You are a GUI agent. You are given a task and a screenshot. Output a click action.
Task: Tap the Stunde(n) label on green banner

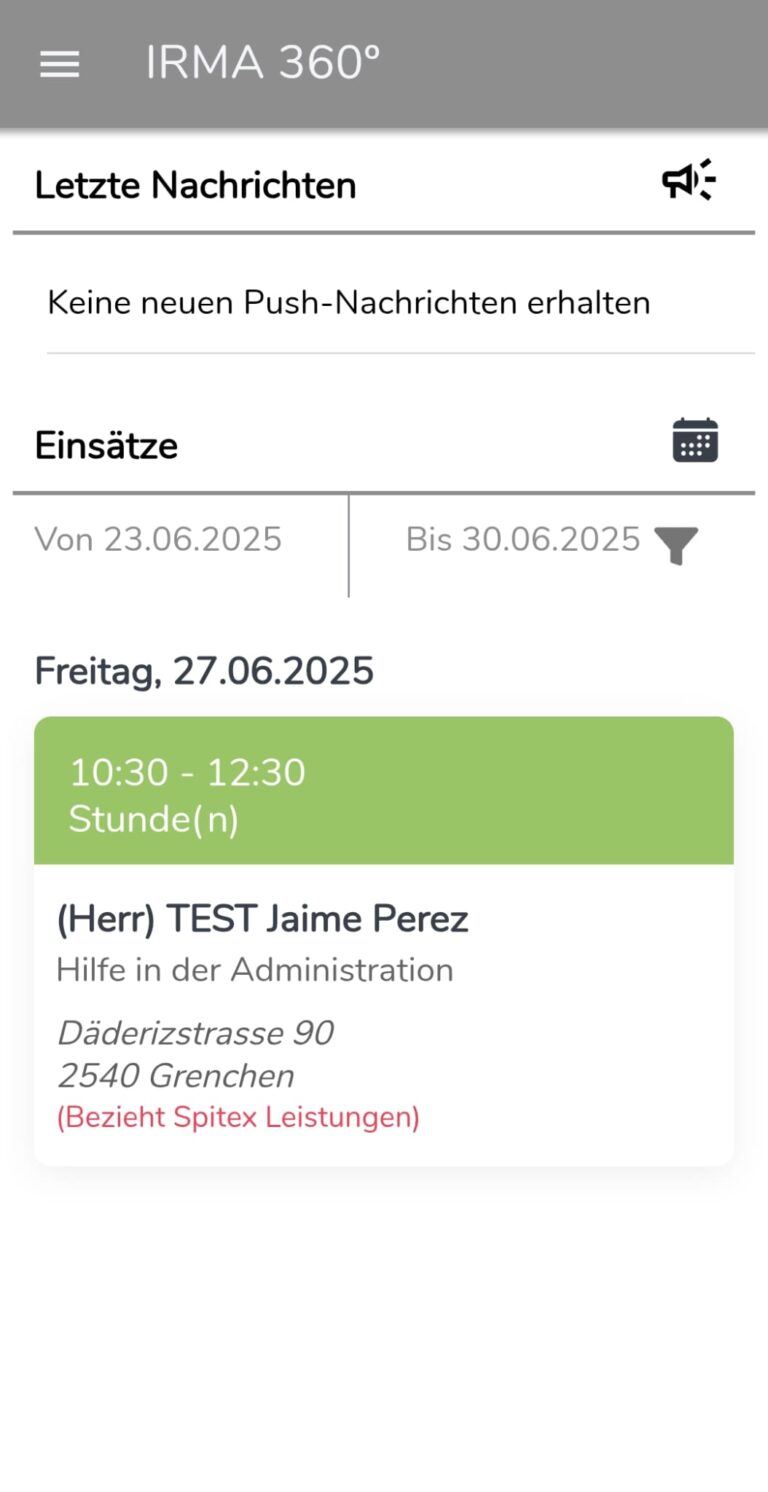(x=153, y=820)
